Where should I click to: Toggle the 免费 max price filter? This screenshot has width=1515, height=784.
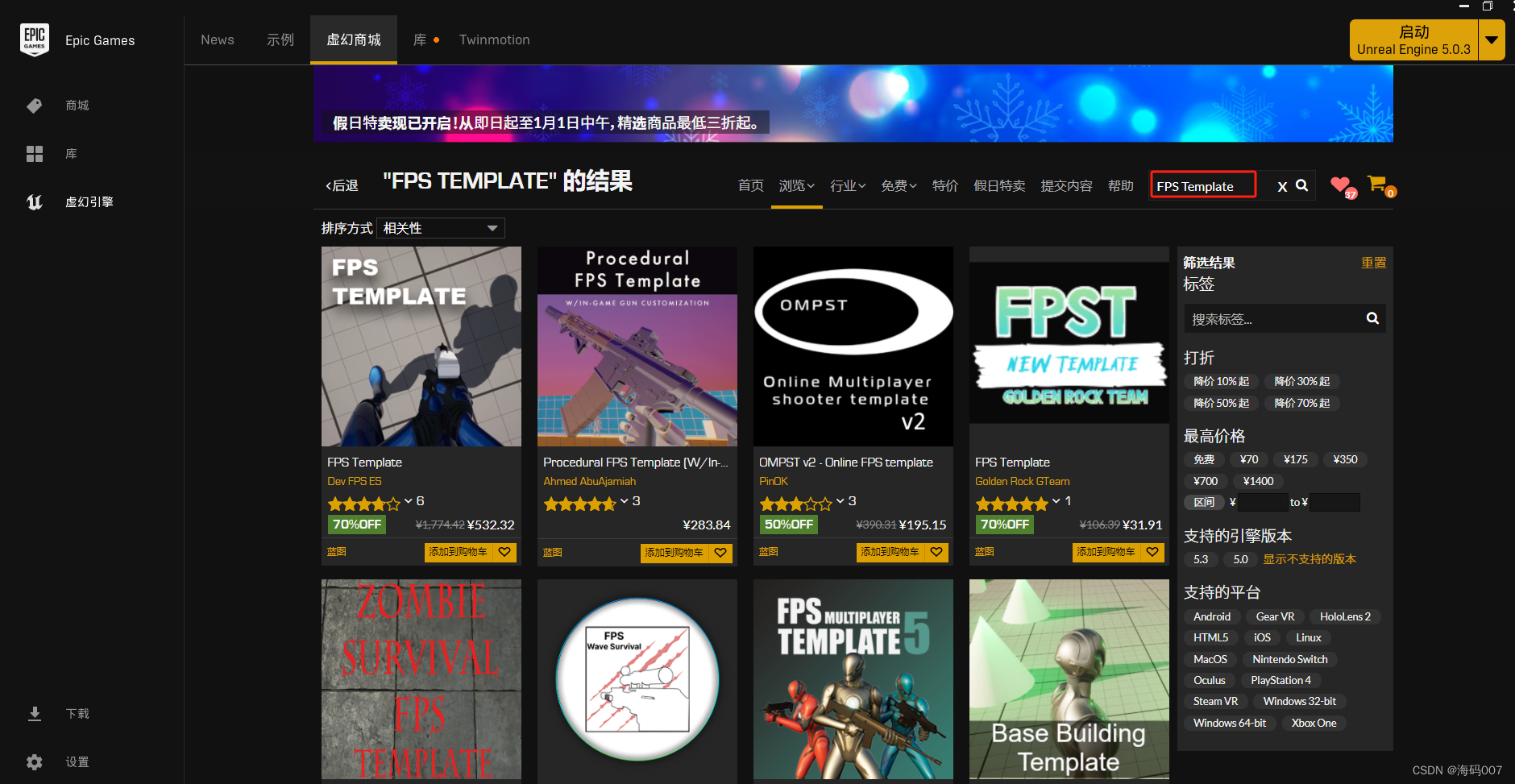click(x=1204, y=459)
